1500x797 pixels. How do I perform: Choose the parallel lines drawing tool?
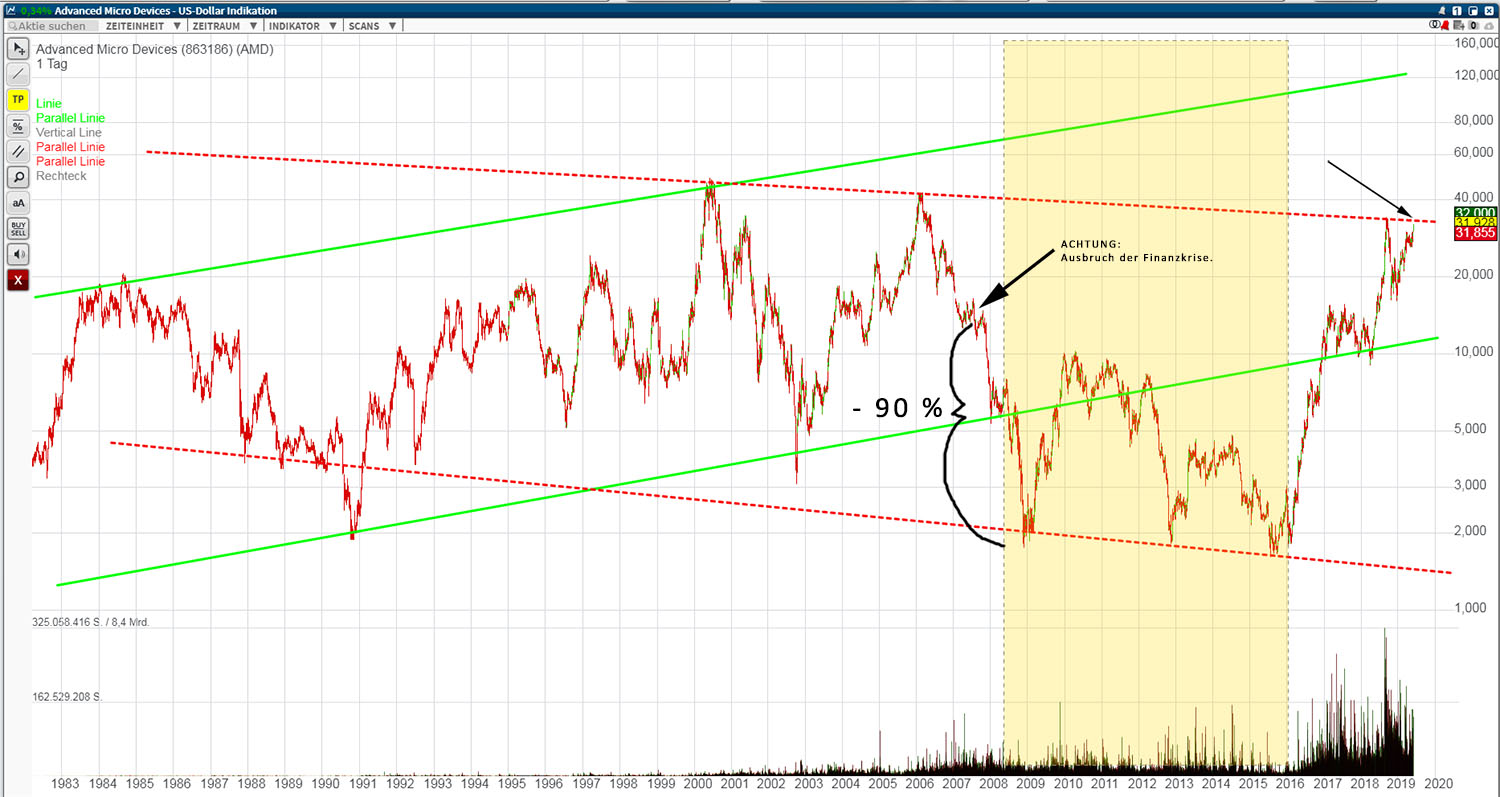point(17,151)
